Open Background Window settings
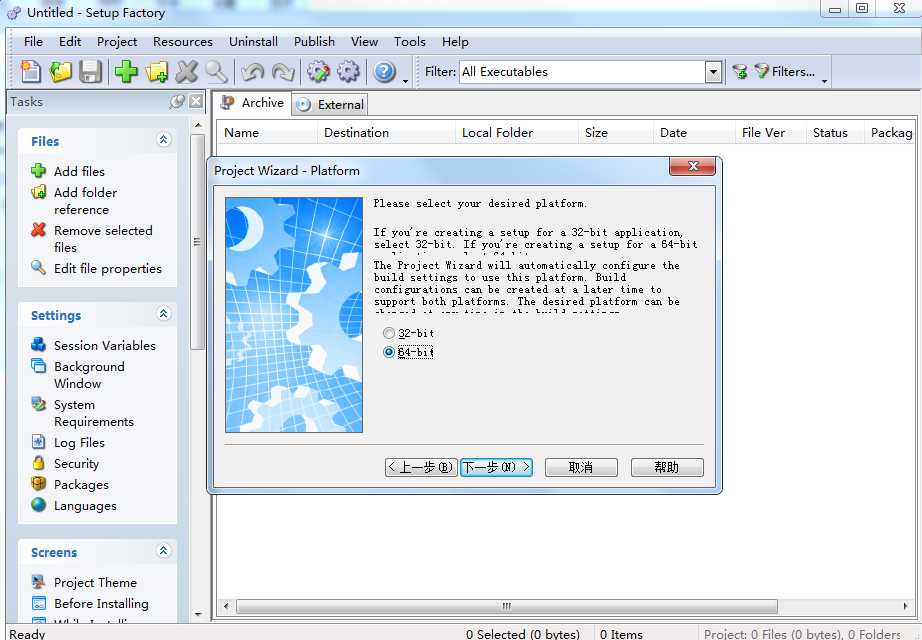922x640 pixels. [89, 375]
